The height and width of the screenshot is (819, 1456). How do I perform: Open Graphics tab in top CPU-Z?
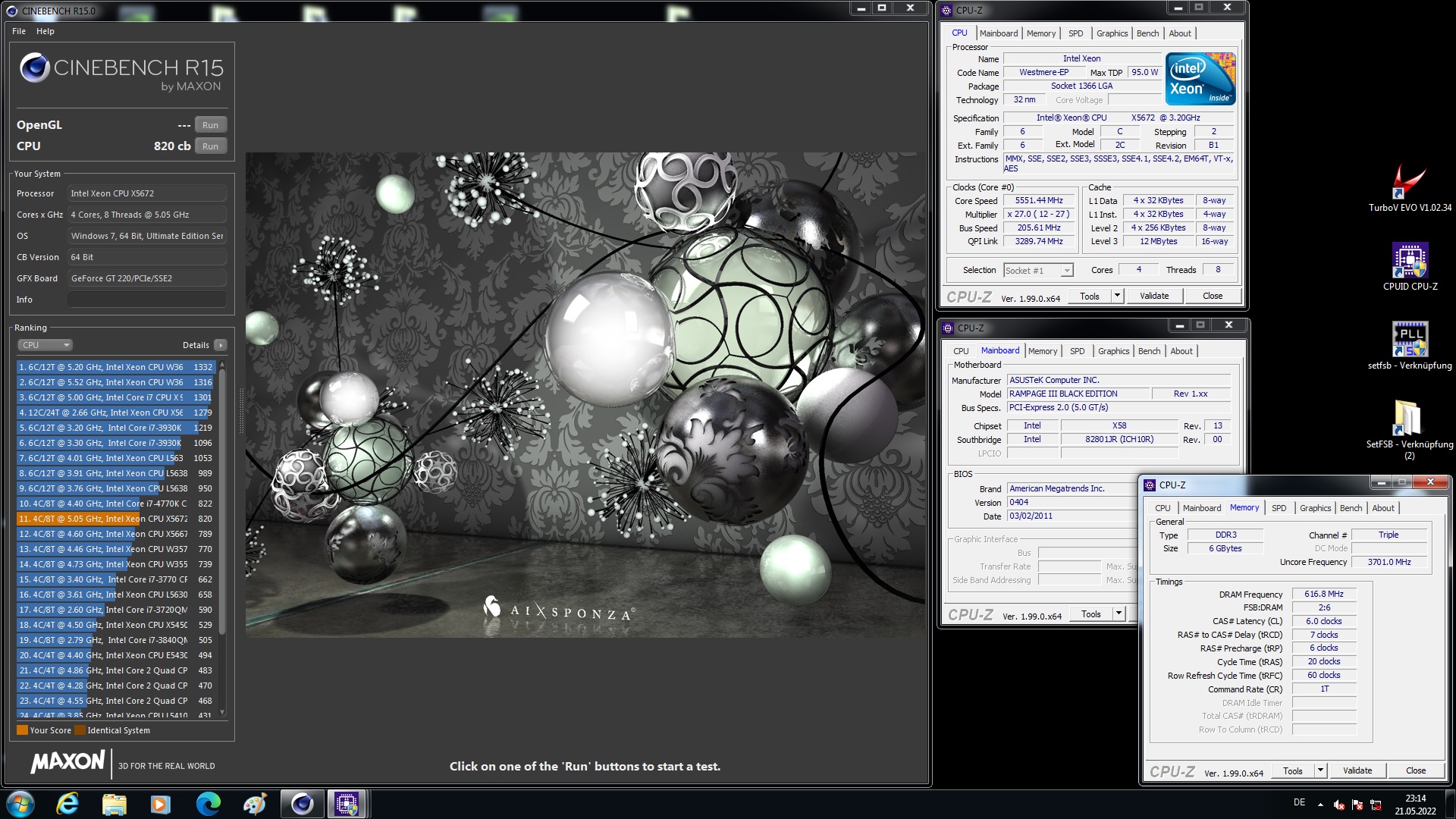[x=1112, y=33]
